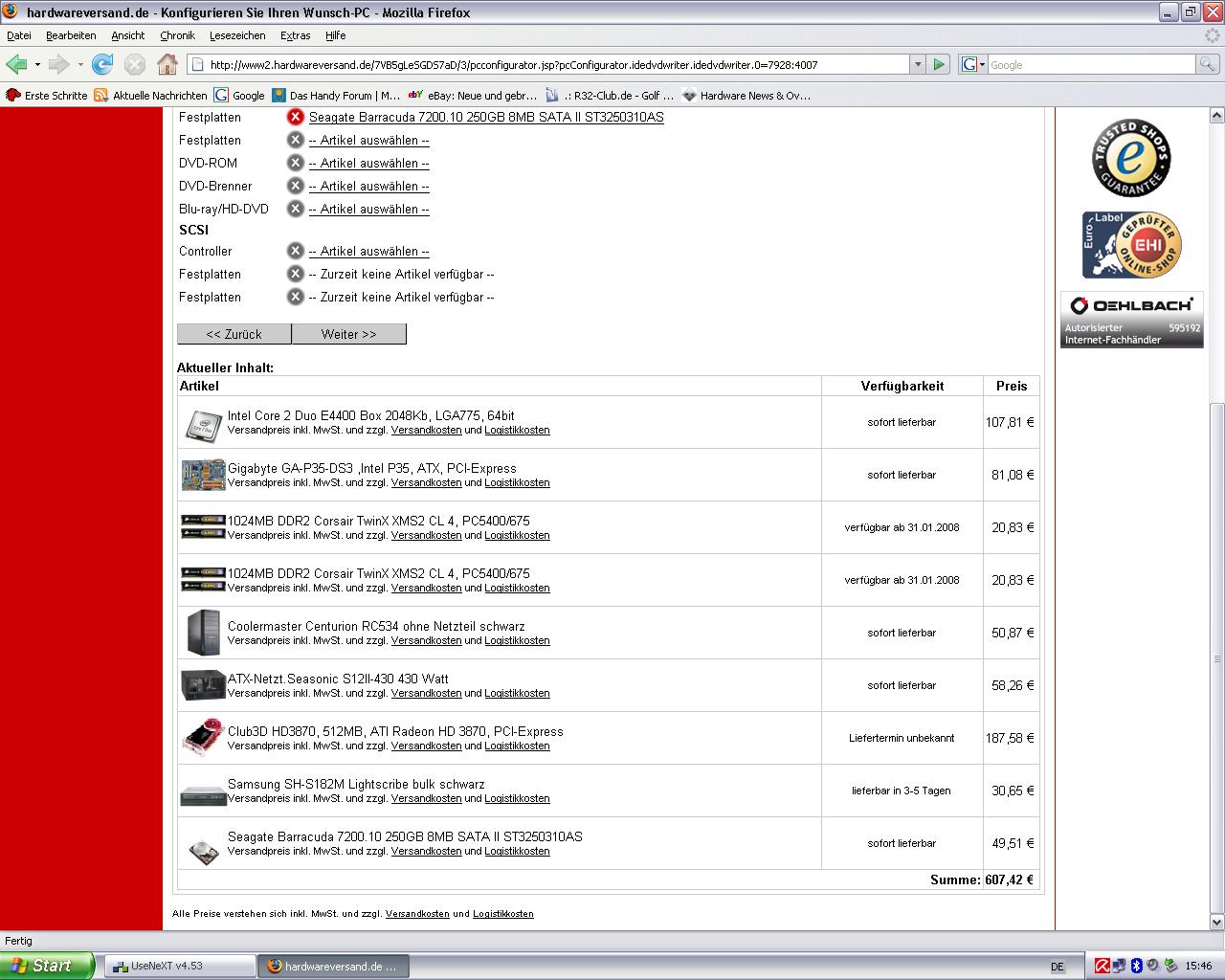Choose an article for SCSI Controller
The height and width of the screenshot is (980, 1225).
368,251
